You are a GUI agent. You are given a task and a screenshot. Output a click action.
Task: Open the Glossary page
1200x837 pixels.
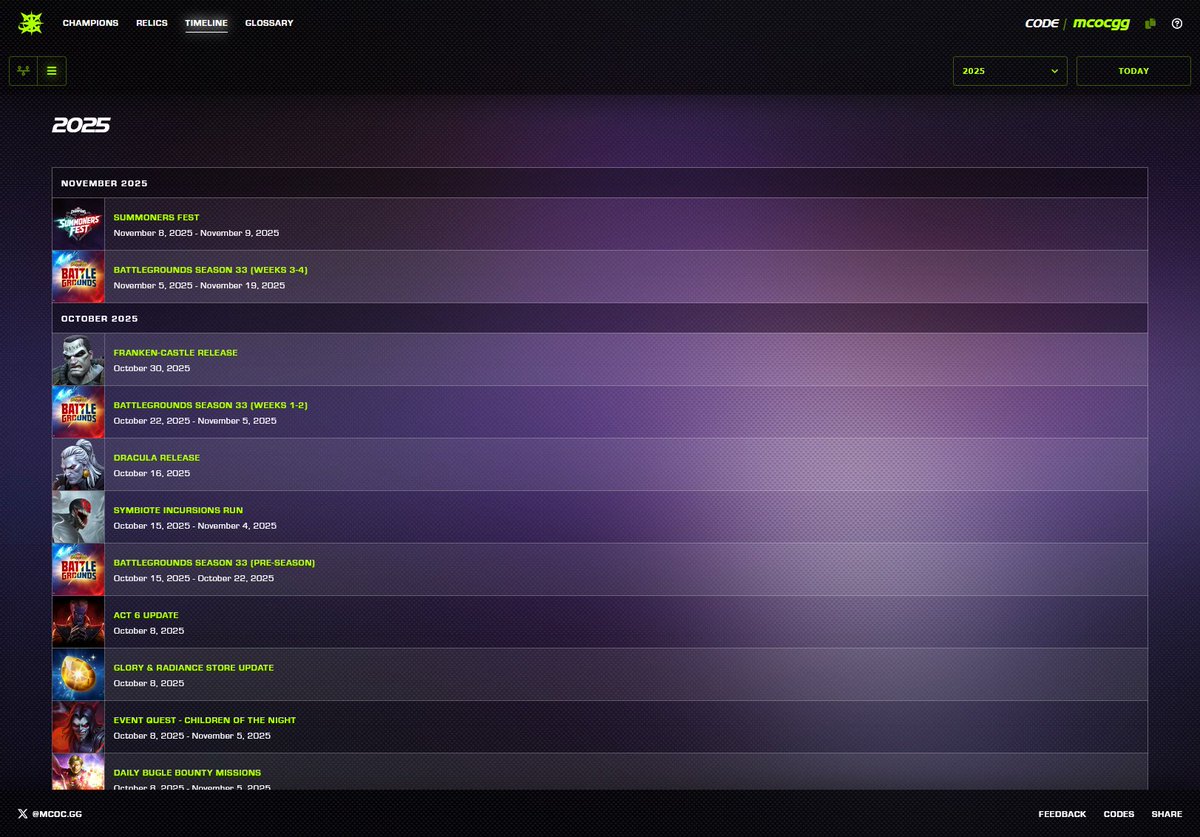pyautogui.click(x=269, y=23)
